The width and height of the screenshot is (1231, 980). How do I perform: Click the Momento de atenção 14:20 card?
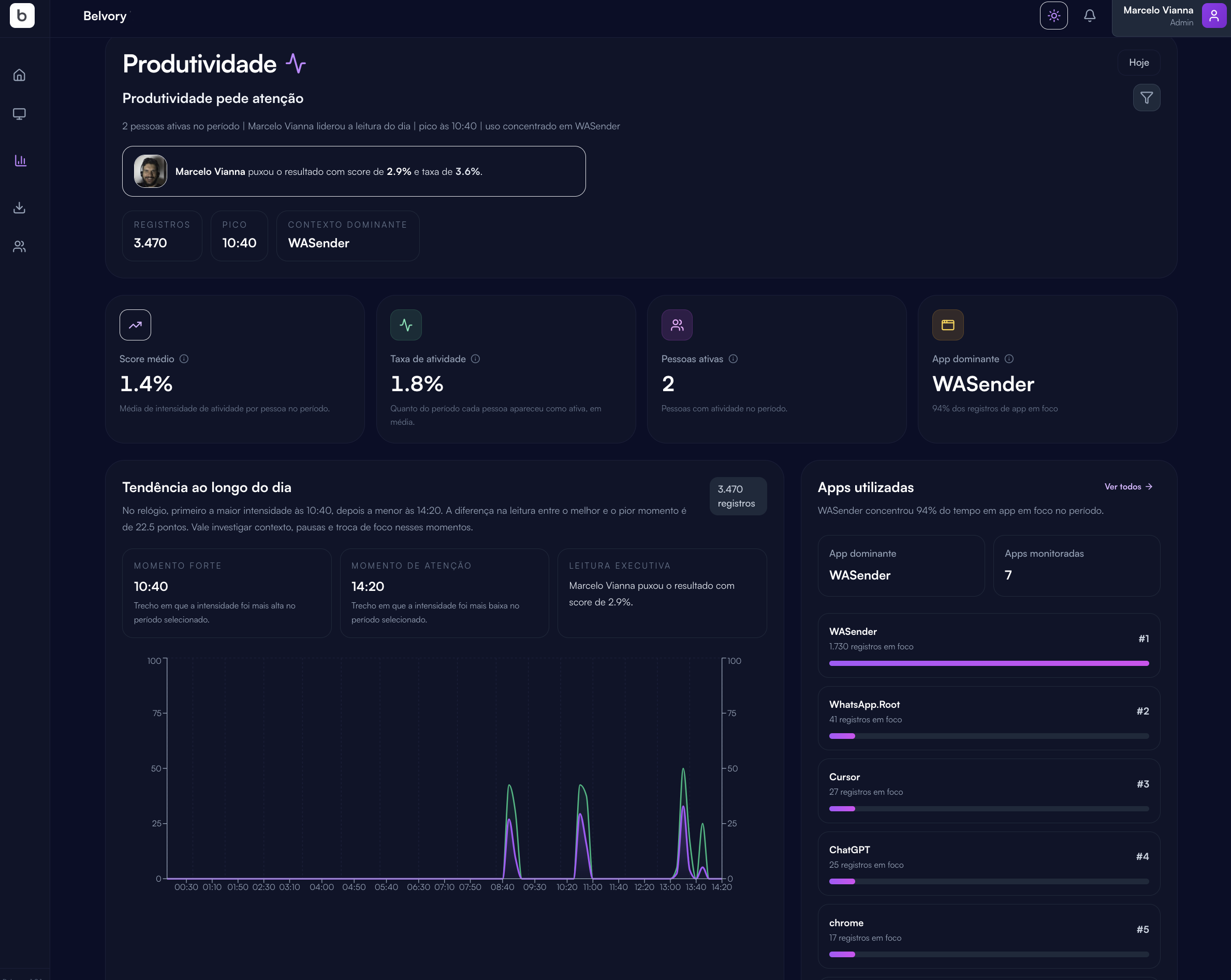444,593
